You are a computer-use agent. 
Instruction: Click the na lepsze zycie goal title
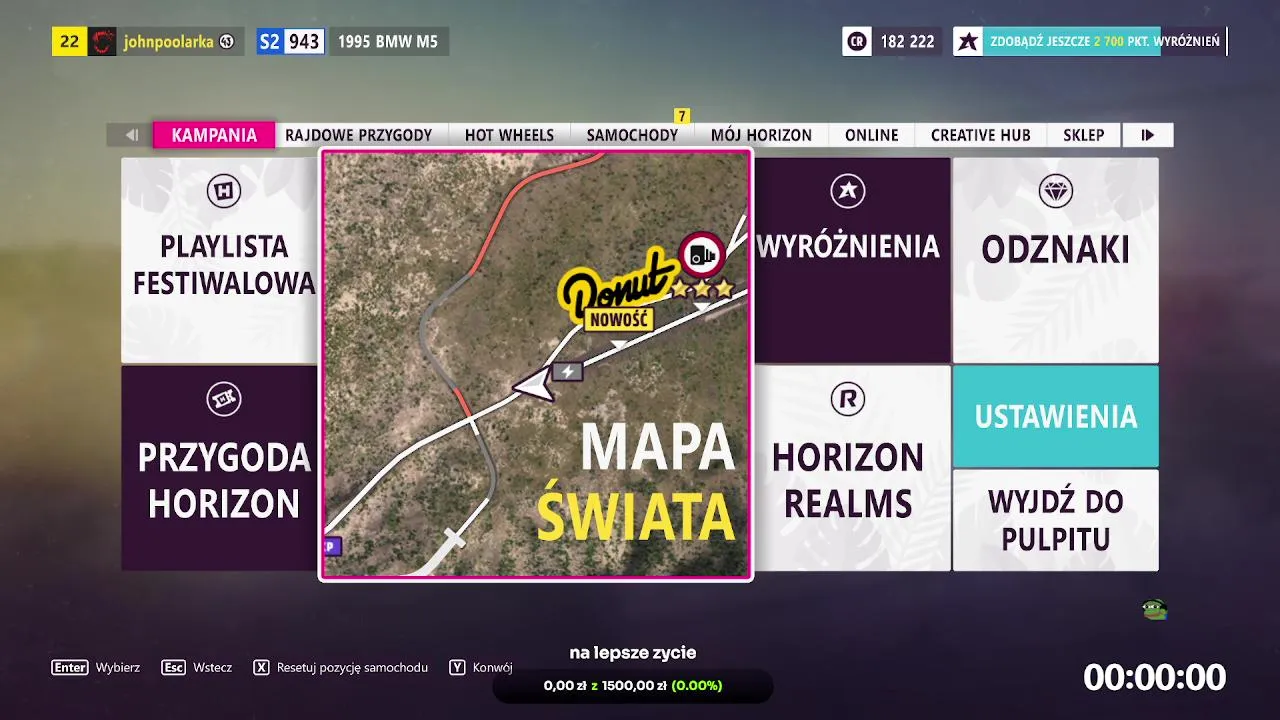click(633, 653)
